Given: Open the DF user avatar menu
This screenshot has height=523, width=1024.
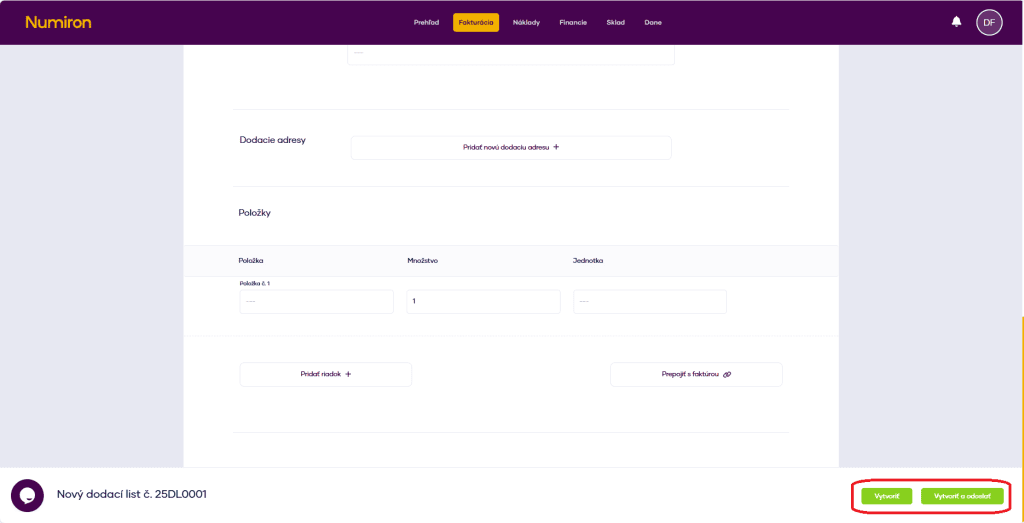Looking at the screenshot, I should (988, 22).
